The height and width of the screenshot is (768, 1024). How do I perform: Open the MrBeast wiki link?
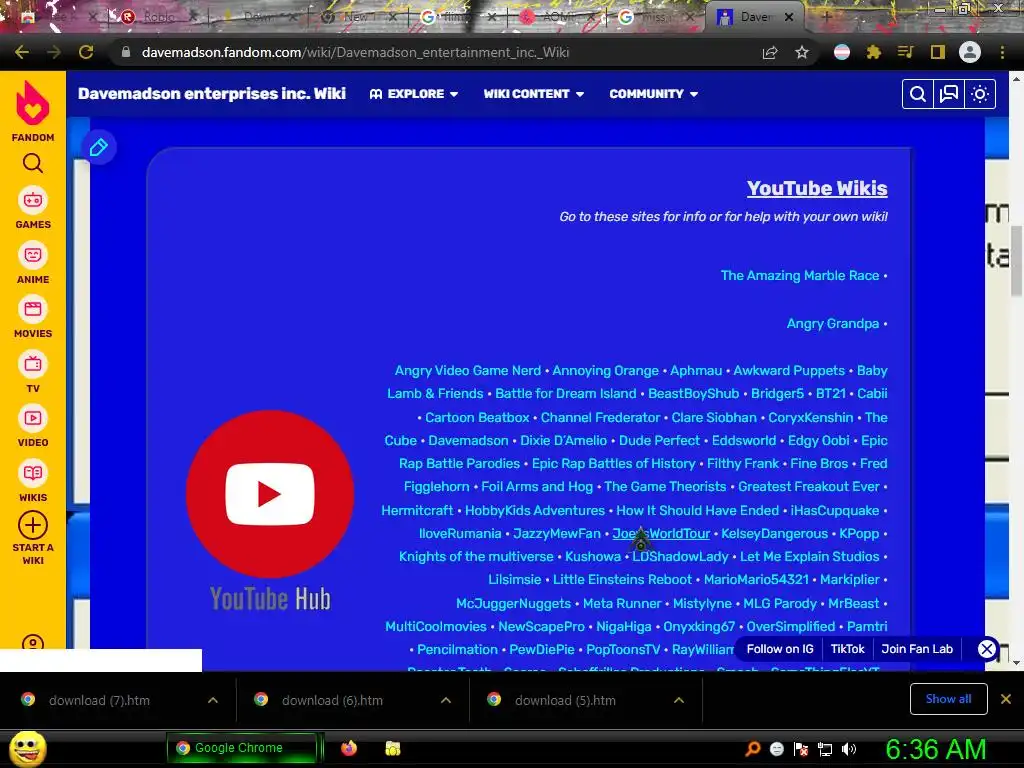pyautogui.click(x=854, y=603)
